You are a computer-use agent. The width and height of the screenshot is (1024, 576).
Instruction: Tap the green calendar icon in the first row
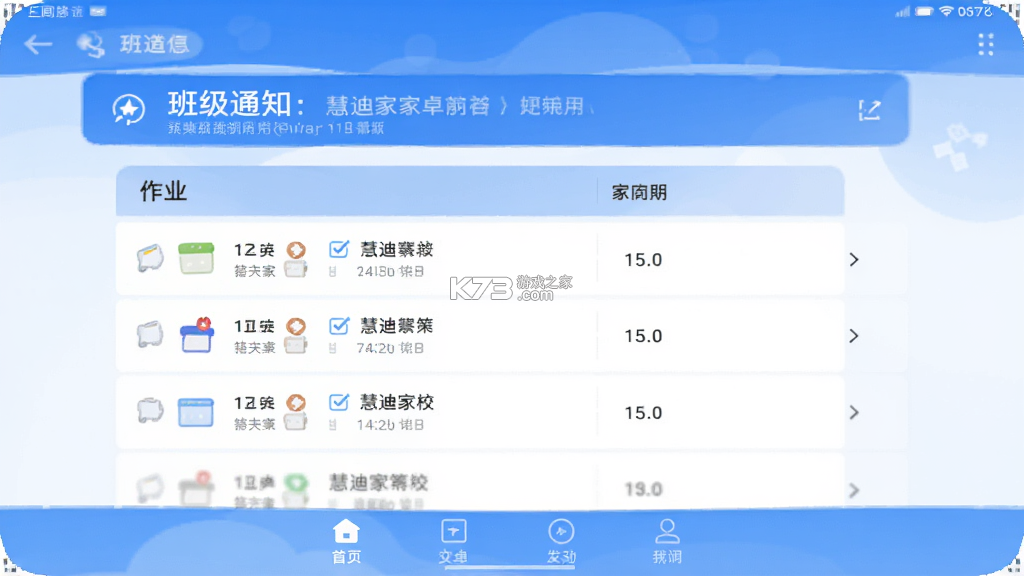click(196, 258)
